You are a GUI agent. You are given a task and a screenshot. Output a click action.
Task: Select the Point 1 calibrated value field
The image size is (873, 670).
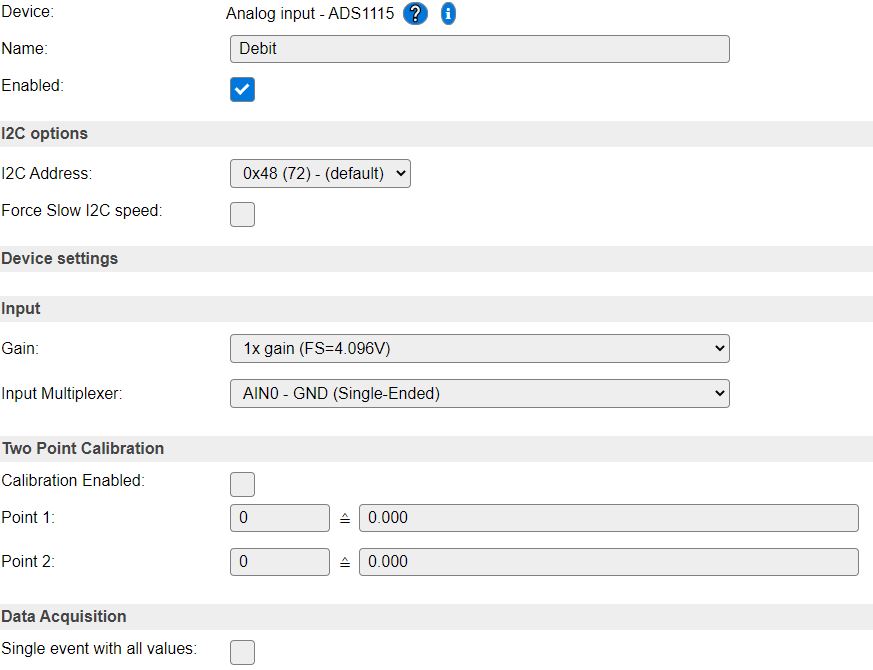point(609,518)
